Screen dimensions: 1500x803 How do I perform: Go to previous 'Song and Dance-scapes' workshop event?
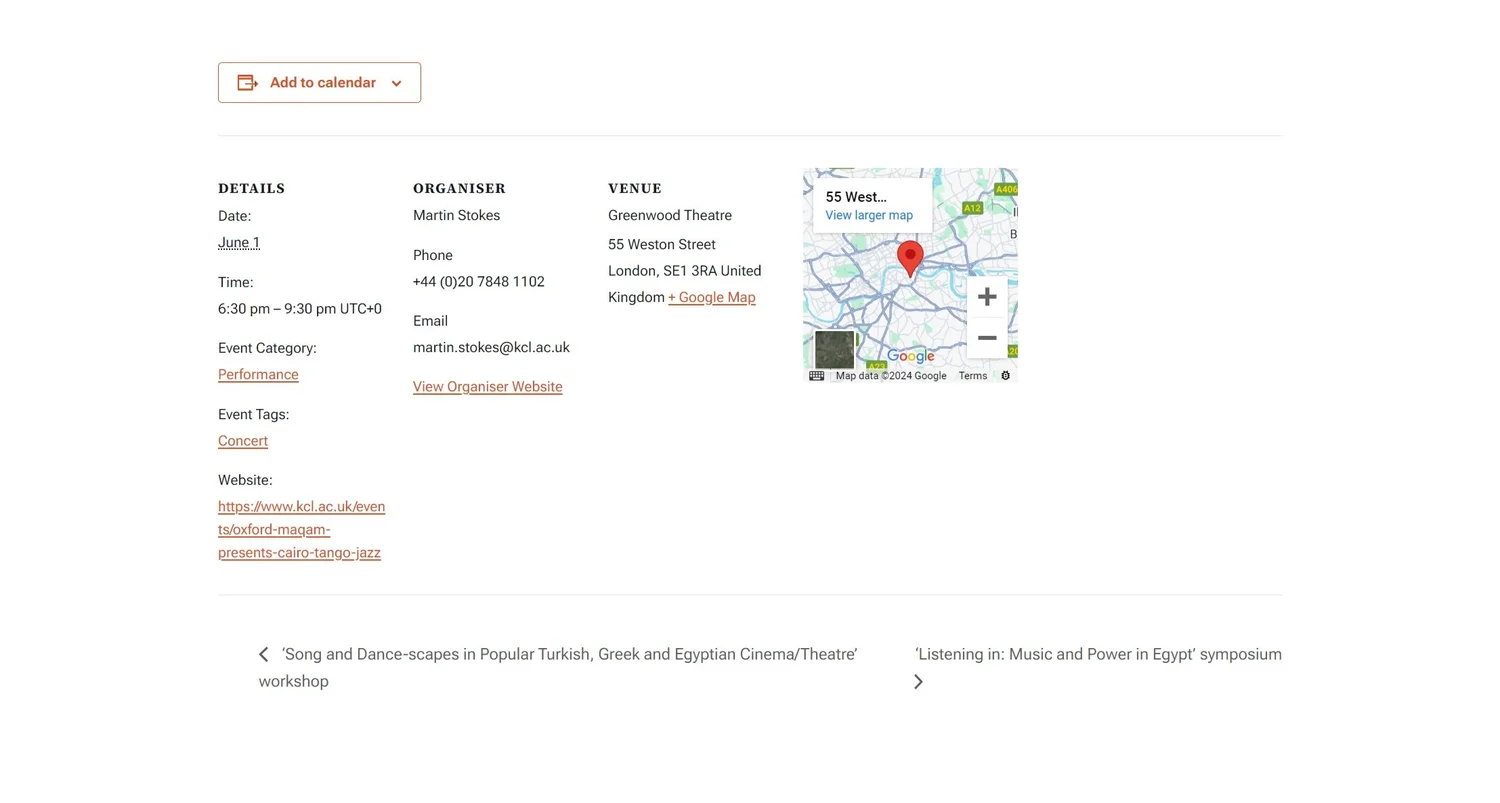click(558, 668)
